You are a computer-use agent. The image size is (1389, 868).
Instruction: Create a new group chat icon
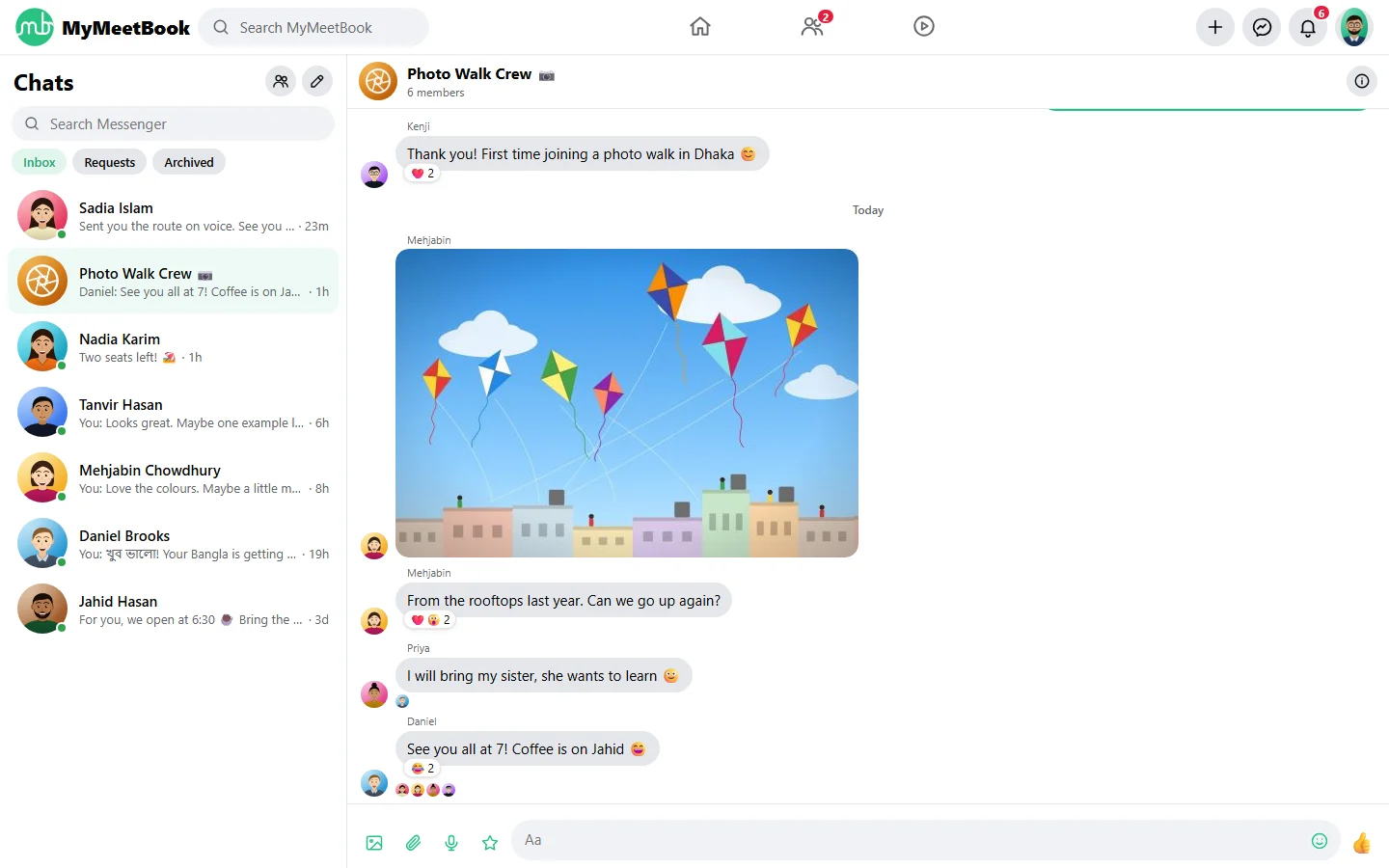tap(281, 82)
